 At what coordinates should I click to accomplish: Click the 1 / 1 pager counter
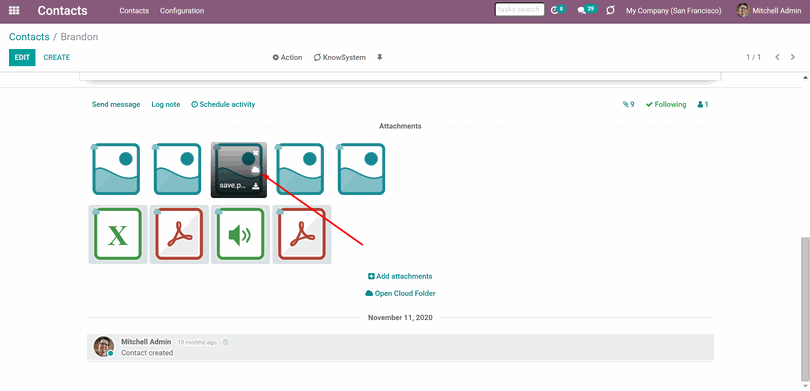pos(754,57)
